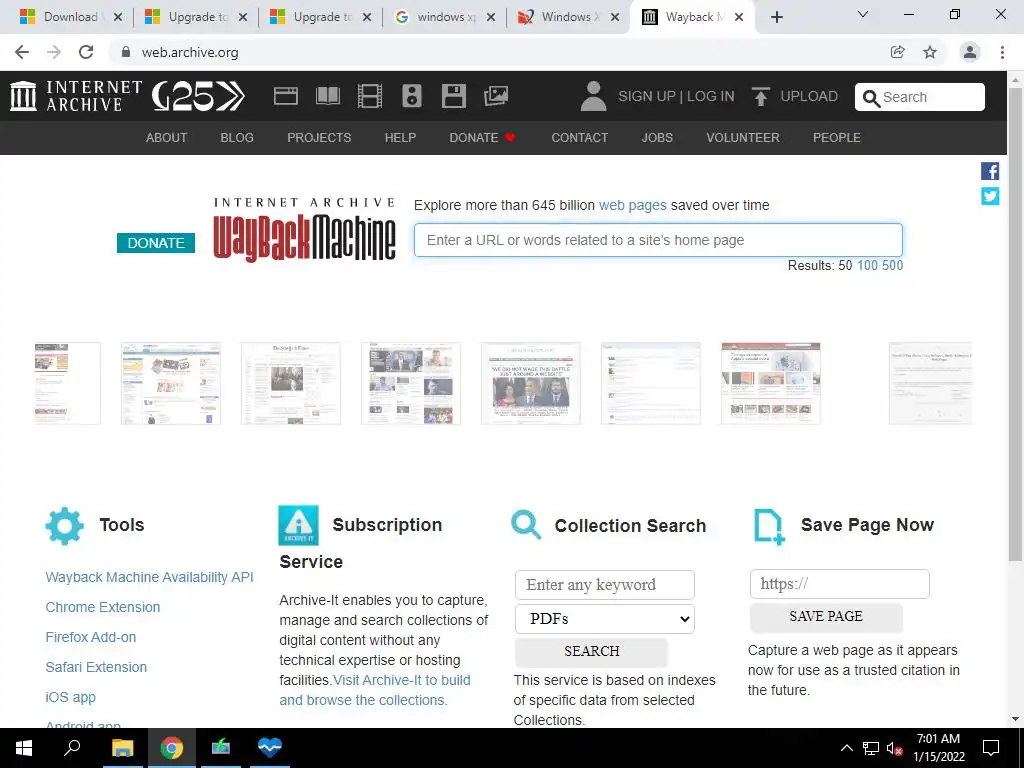Open the Chrome profile icon
Viewport: 1024px width, 768px height.
click(x=970, y=52)
